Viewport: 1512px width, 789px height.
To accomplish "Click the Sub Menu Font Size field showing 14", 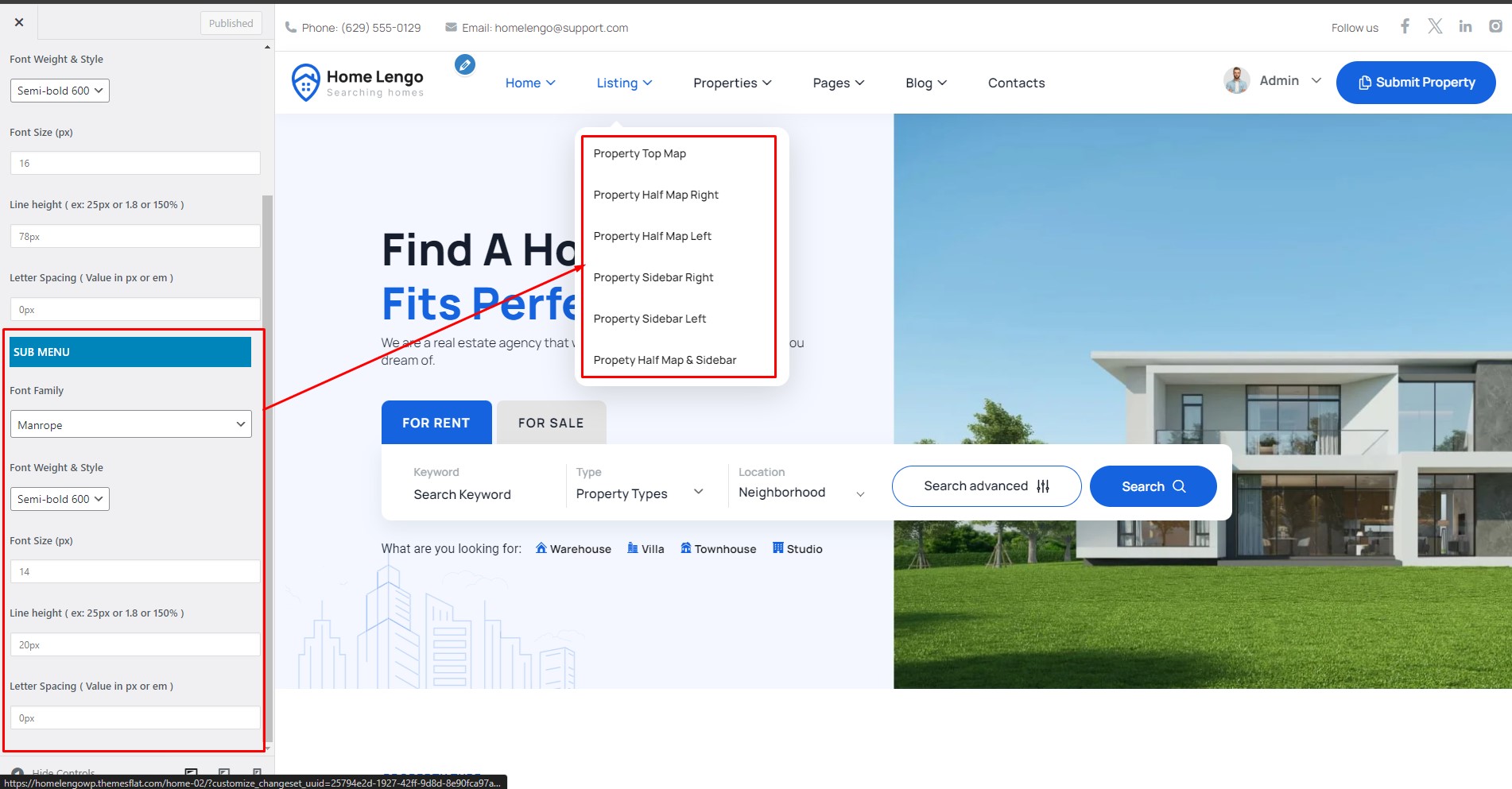I will (x=135, y=571).
